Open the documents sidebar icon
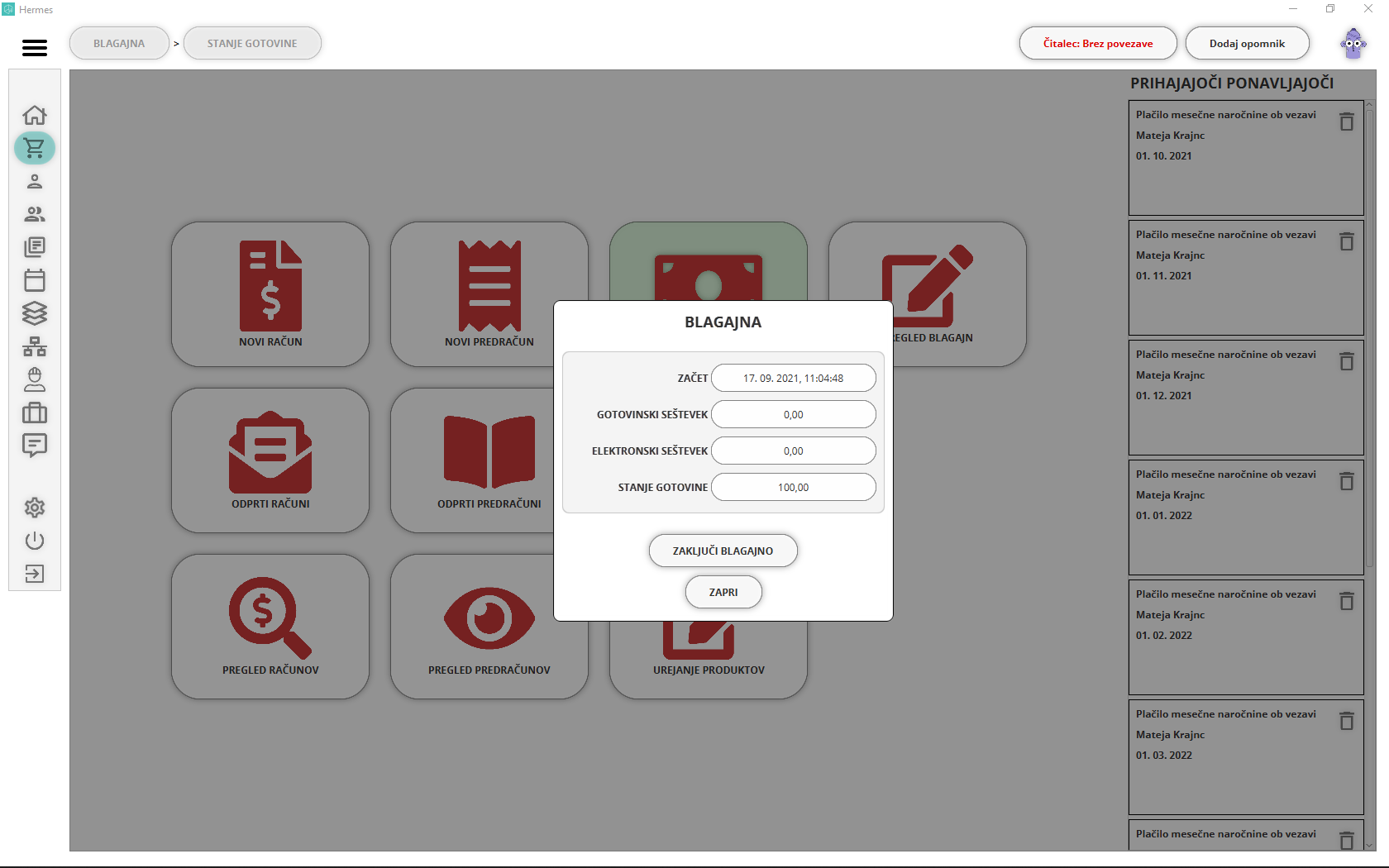 point(35,247)
